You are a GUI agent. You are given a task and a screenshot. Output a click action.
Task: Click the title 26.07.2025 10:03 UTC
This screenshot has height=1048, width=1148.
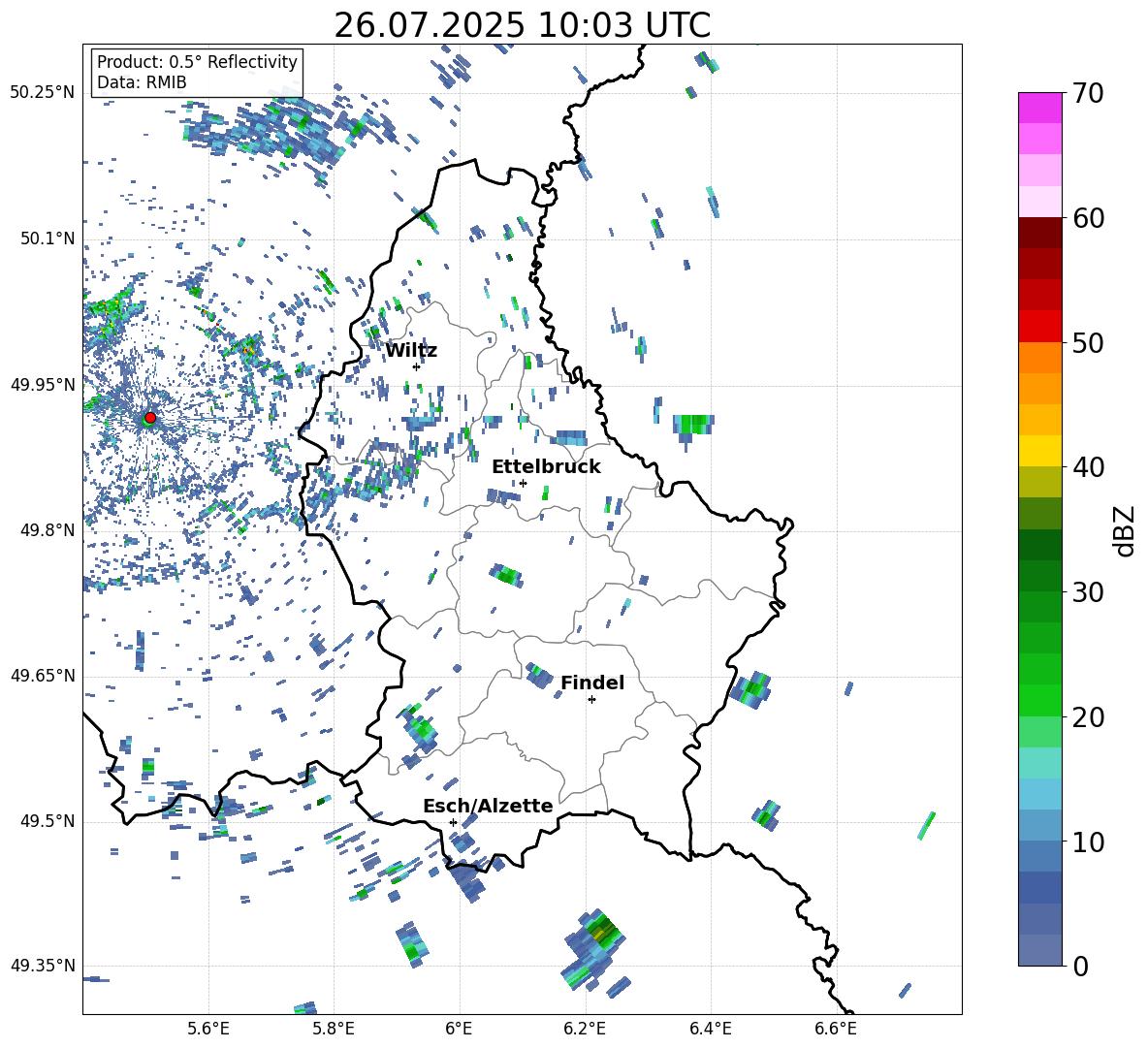coord(522,26)
